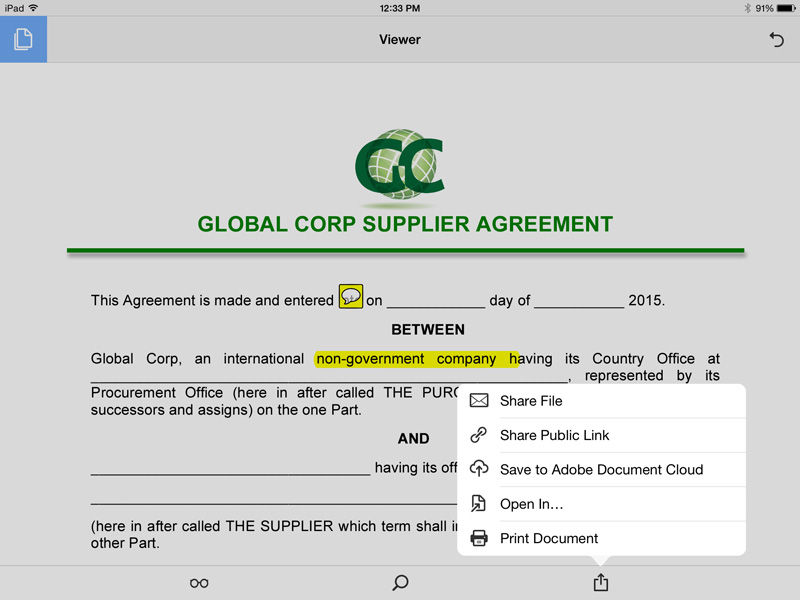Screen dimensions: 800x600
Task: Tap the Wi-Fi icon in status bar
Action: coord(33,8)
